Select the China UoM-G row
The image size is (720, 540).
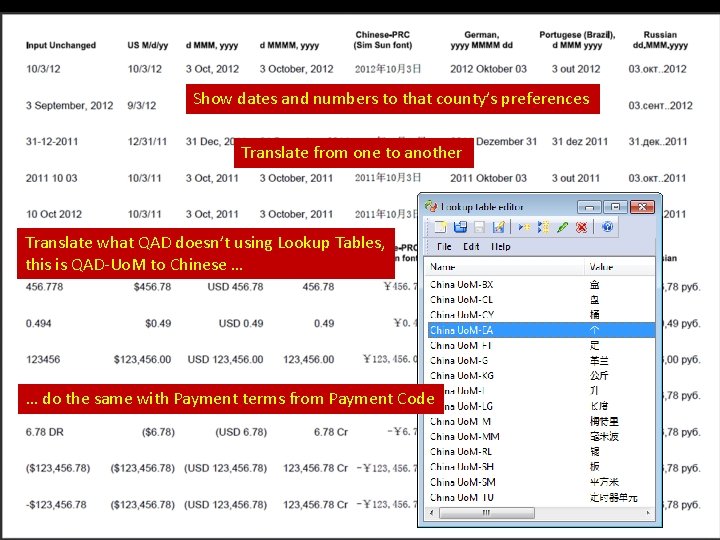coord(541,360)
